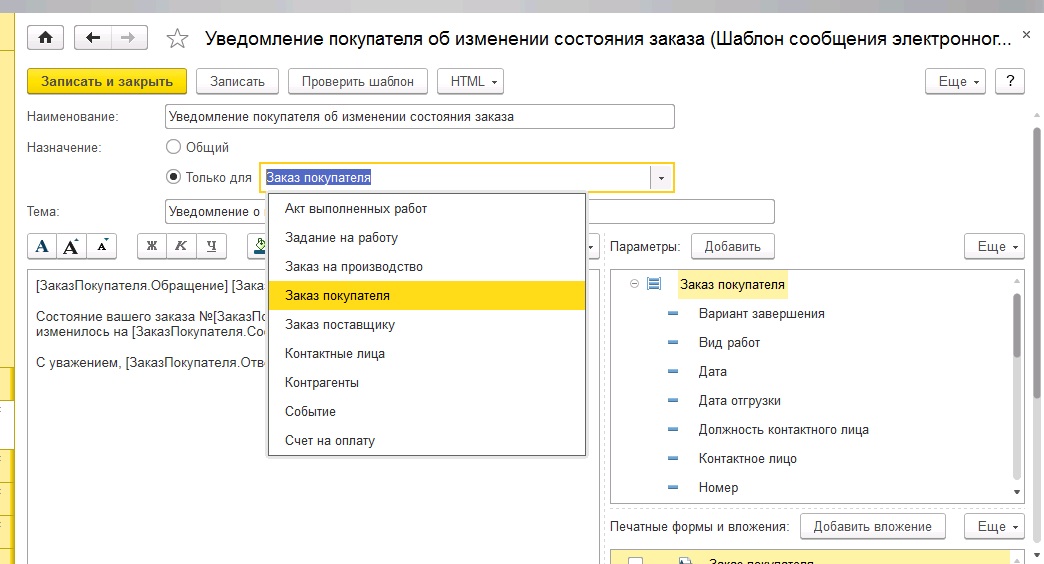Choose Задание на работу from list
This screenshot has height=564, width=1044.
pyautogui.click(x=427, y=238)
